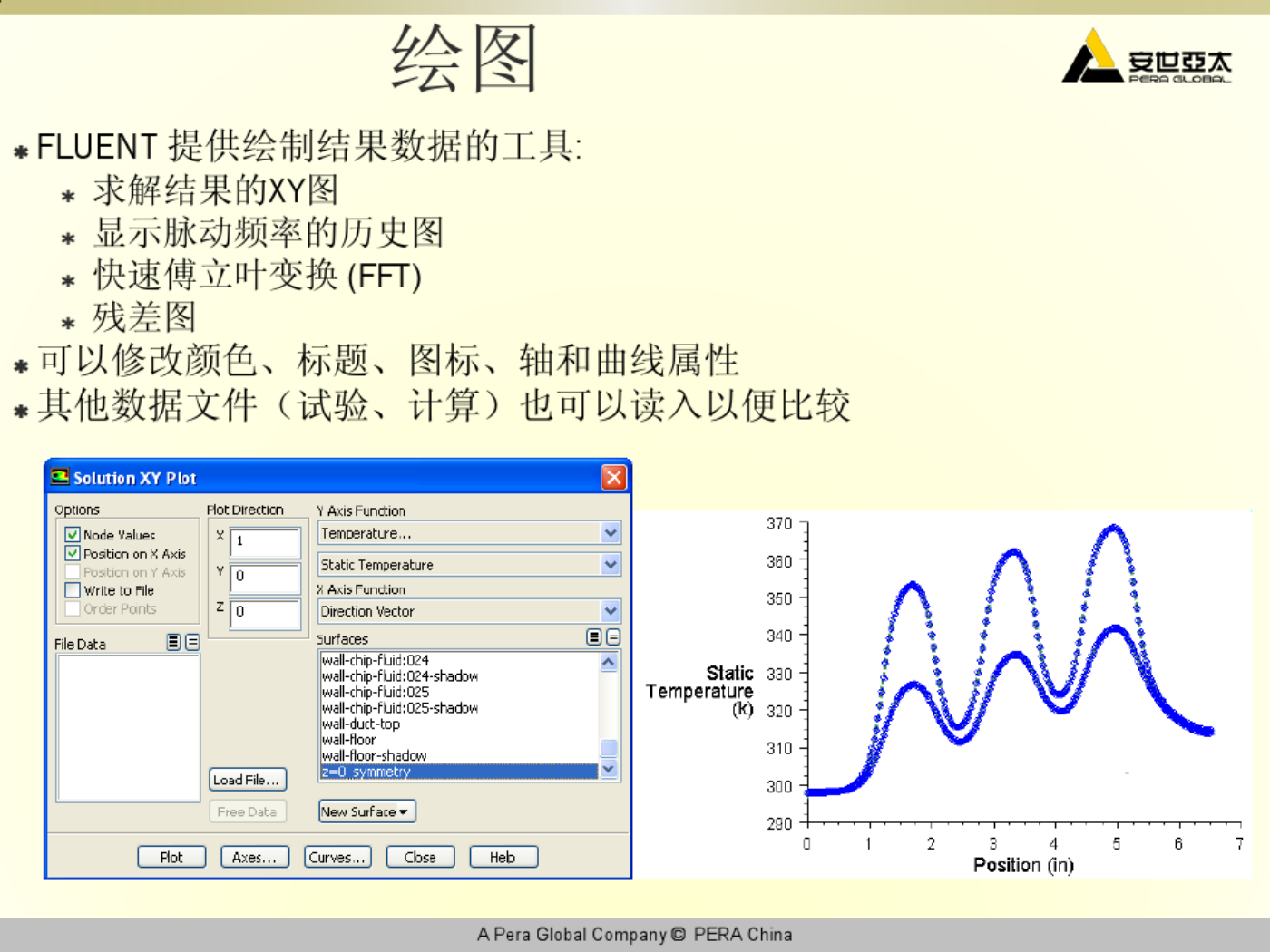
Task: Click Surfaces list scroll up arrow
Action: 609,662
